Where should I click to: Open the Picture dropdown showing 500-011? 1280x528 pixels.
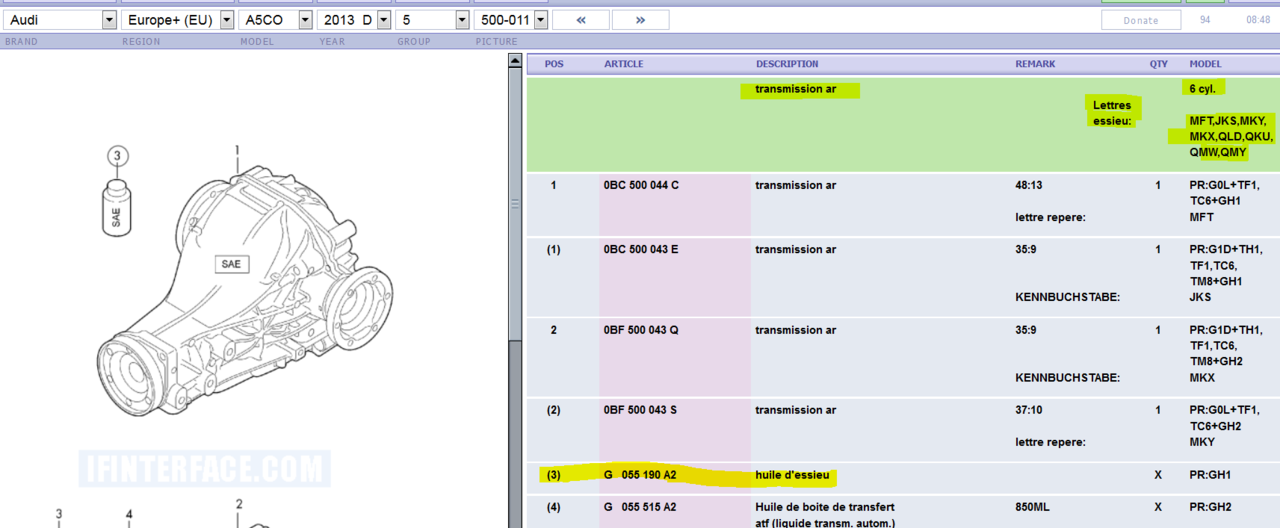pyautogui.click(x=540, y=20)
